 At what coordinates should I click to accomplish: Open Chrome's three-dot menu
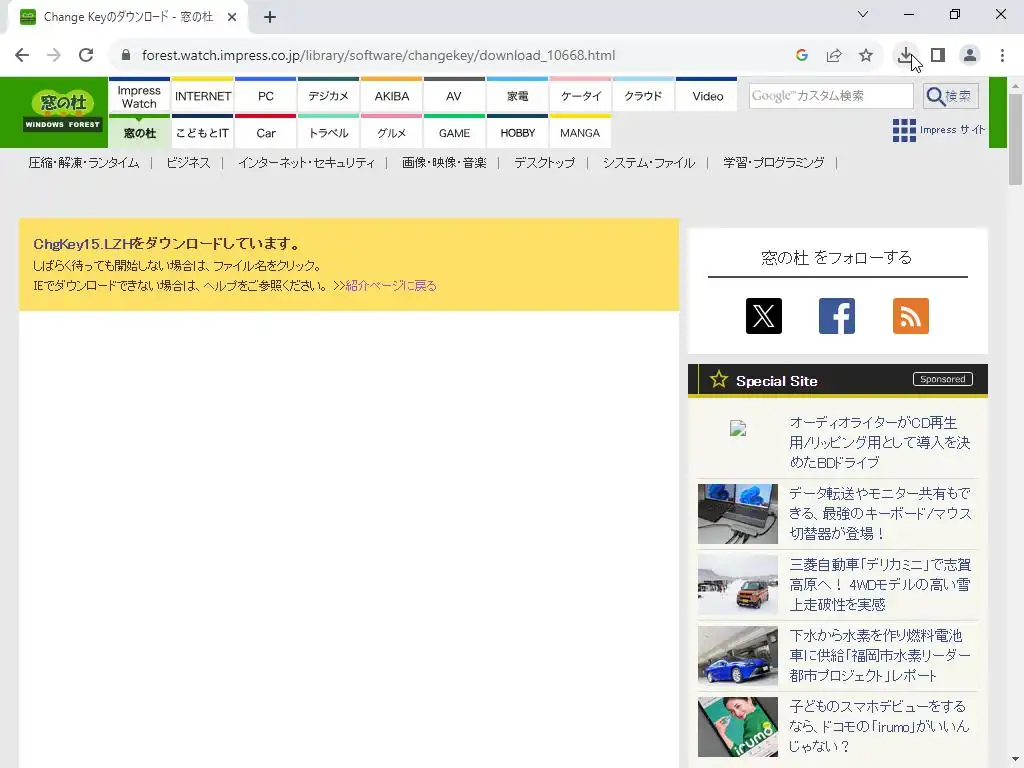(x=1002, y=56)
